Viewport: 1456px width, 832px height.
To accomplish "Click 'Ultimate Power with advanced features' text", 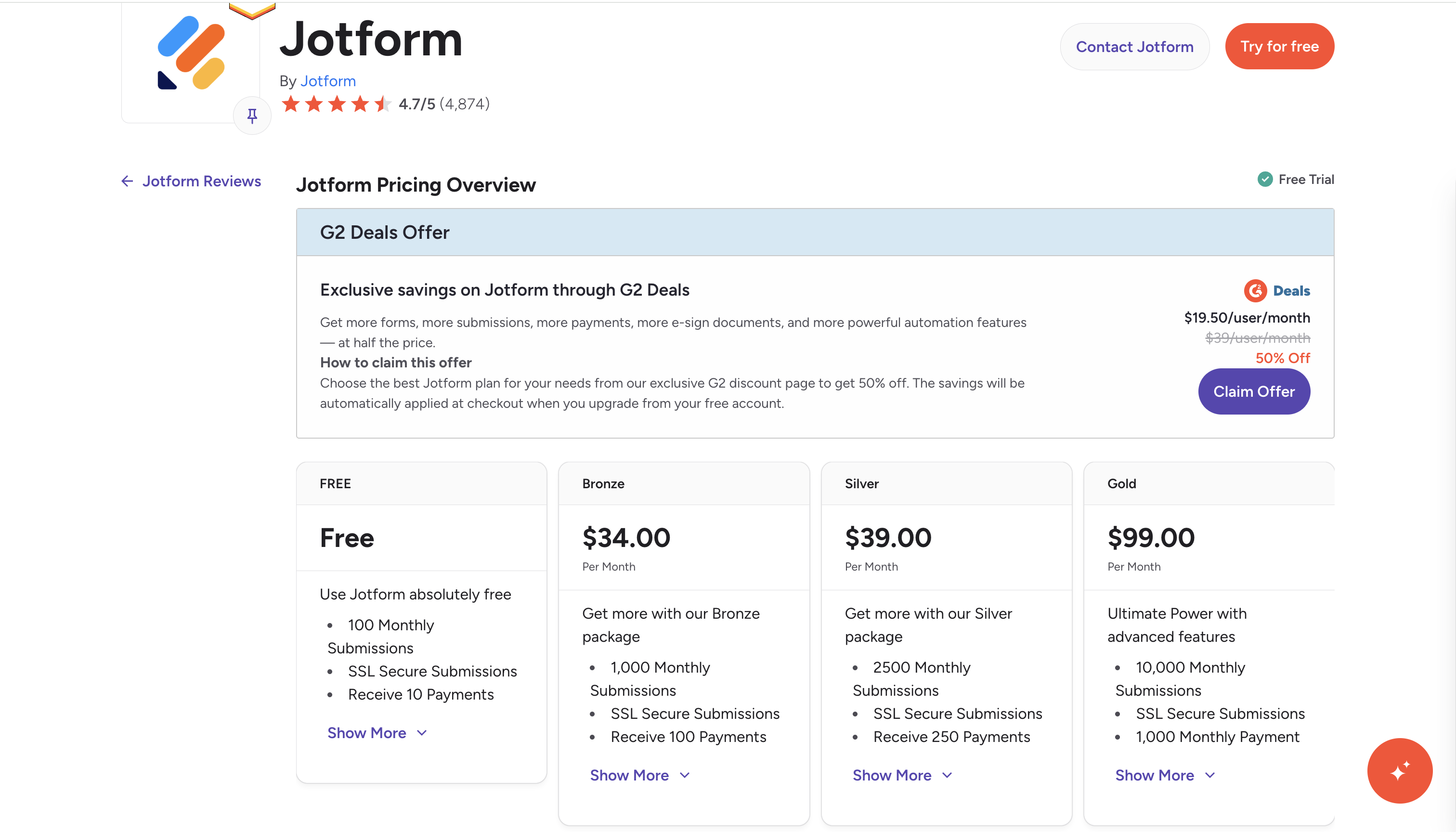I will coord(1177,624).
